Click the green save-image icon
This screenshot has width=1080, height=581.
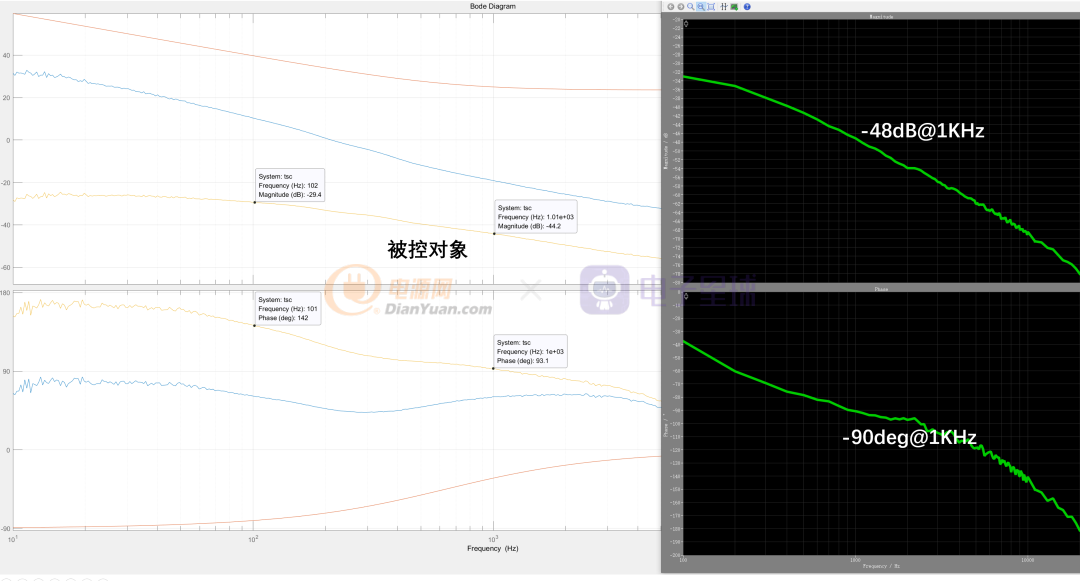734,7
